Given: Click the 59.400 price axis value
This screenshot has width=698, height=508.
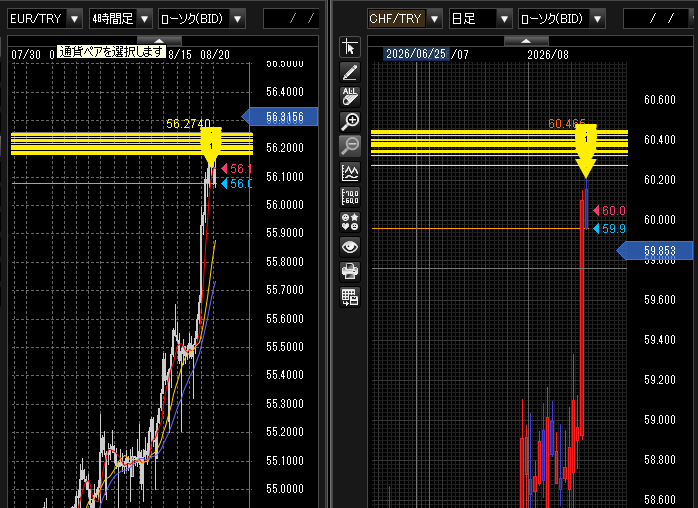Looking at the screenshot, I should click(660, 340).
